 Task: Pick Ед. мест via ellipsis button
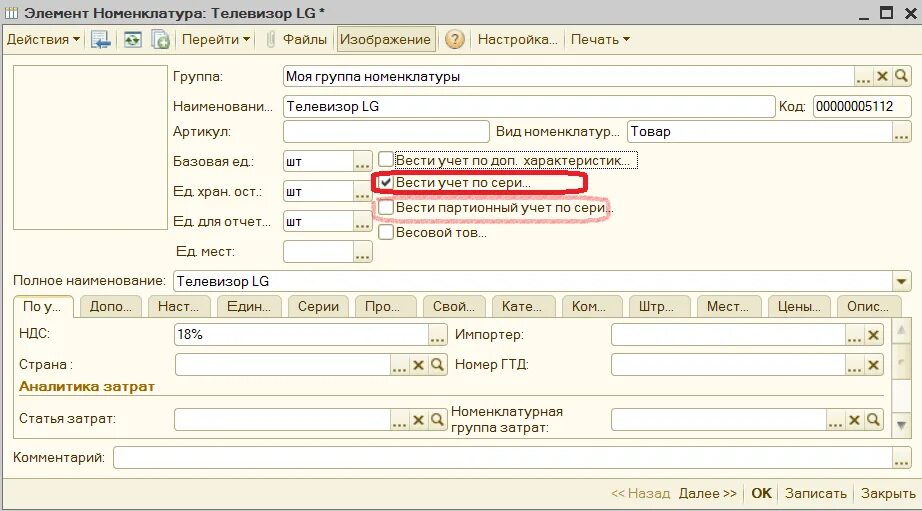(362, 252)
